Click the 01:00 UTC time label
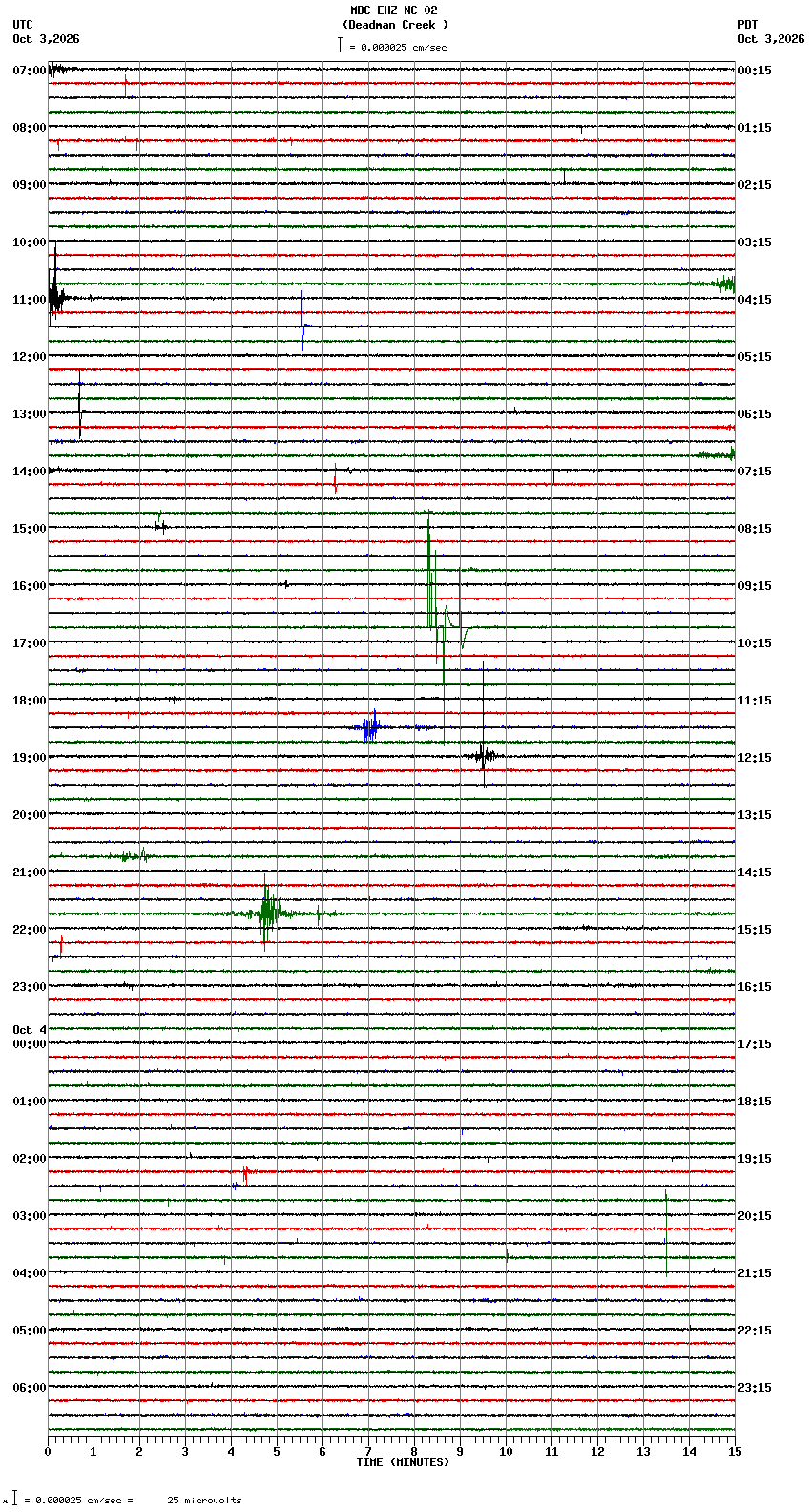This screenshot has width=811, height=1512. [30, 1102]
